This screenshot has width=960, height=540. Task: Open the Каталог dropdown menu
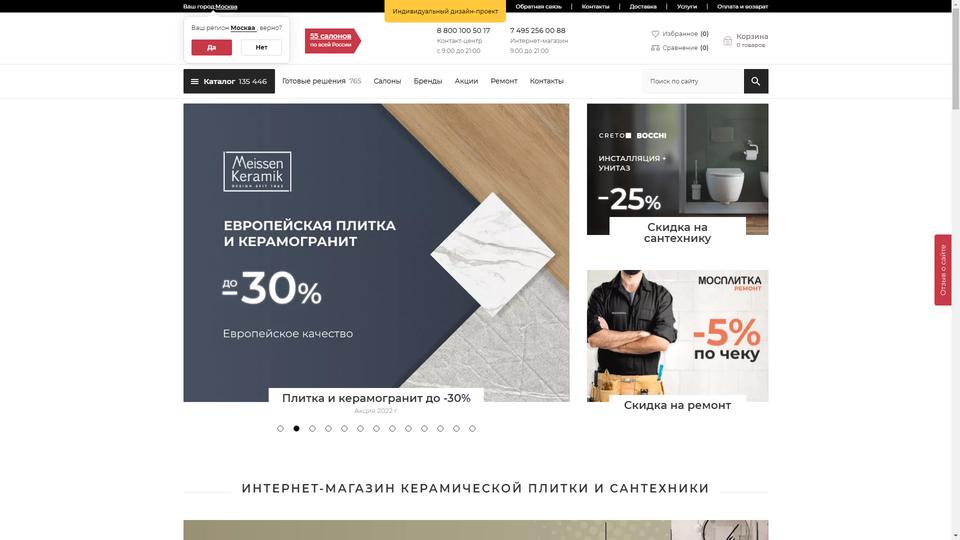(229, 81)
